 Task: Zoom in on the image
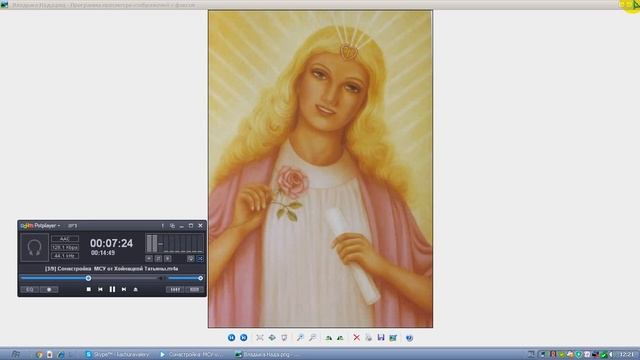(x=300, y=338)
